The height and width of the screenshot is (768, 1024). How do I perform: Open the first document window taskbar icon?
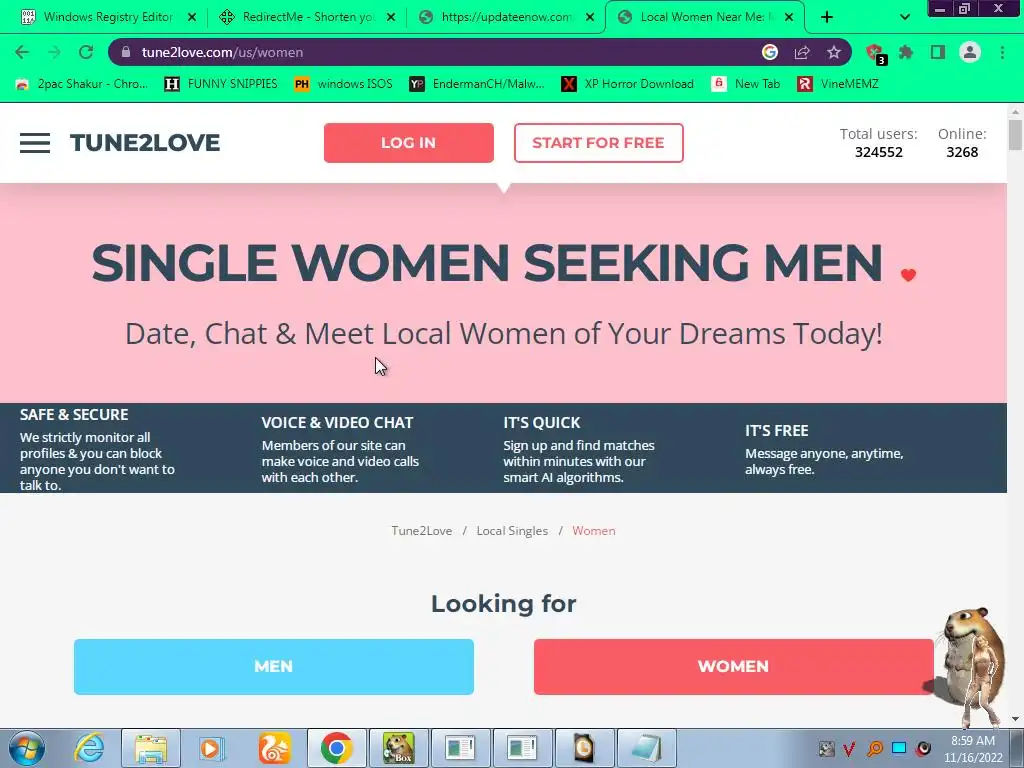coord(460,748)
